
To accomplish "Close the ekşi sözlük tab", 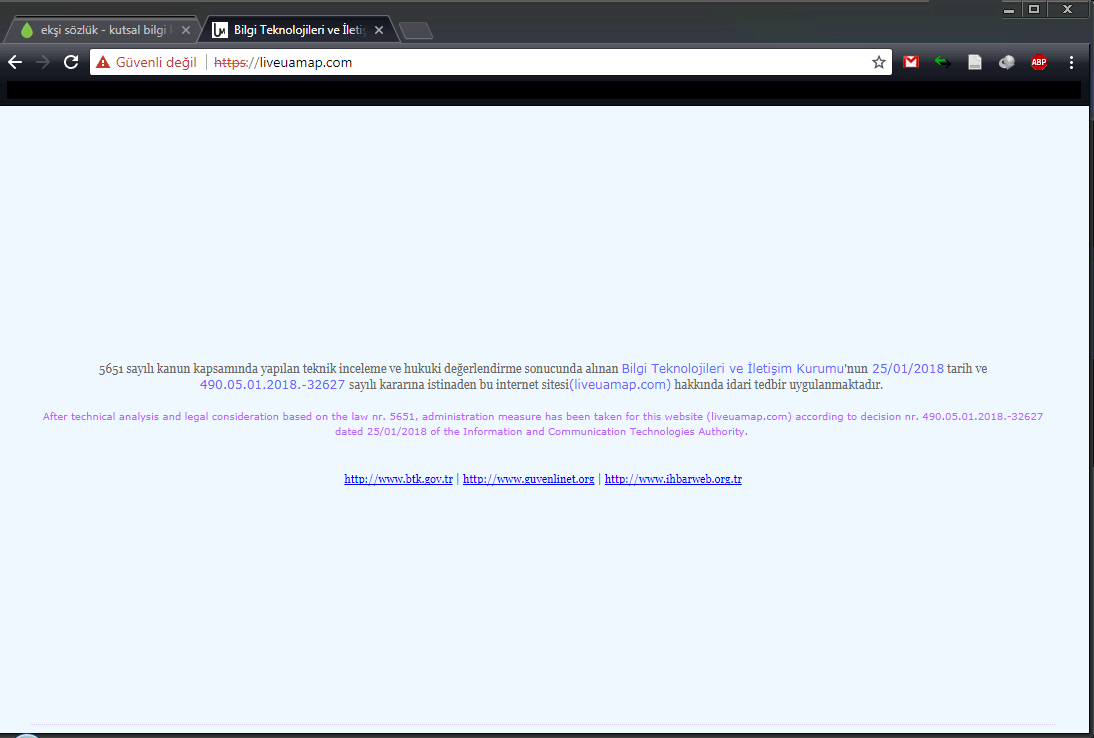I will (186, 30).
